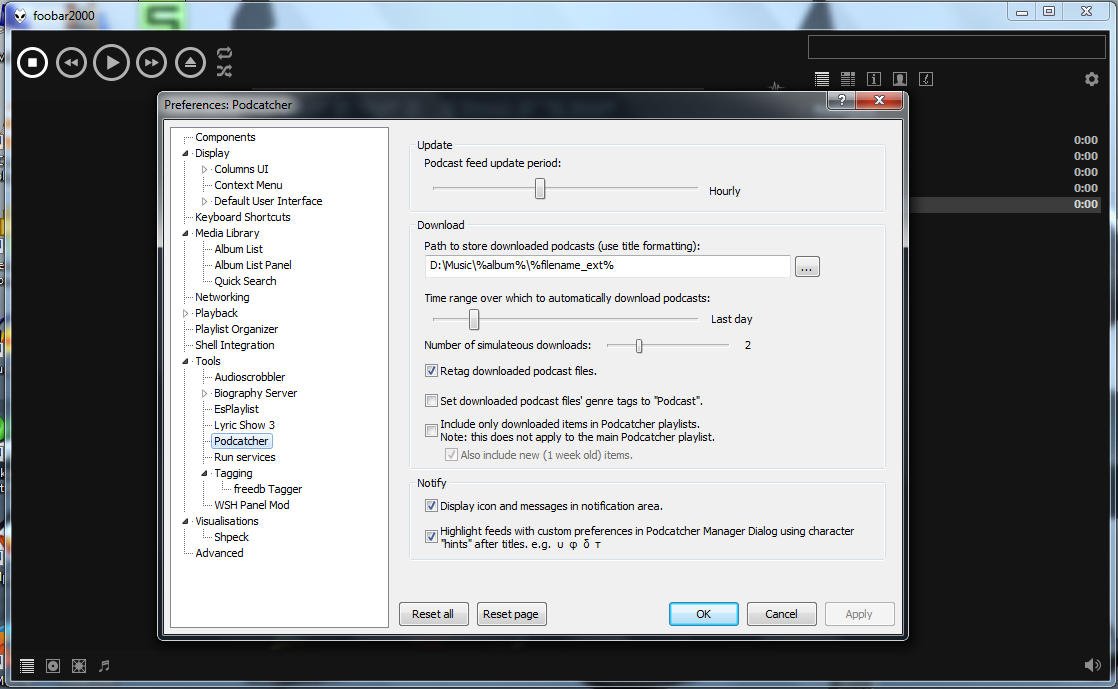Click the Stop playback button
Viewport: 1118px width, 689px height.
[32, 63]
